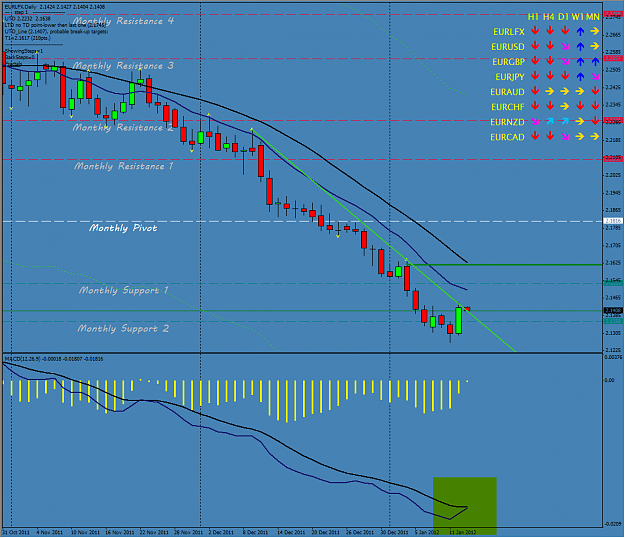Click the horizontal green line near 2.1625
Viewport: 625px width, 538px height.
pos(506,264)
